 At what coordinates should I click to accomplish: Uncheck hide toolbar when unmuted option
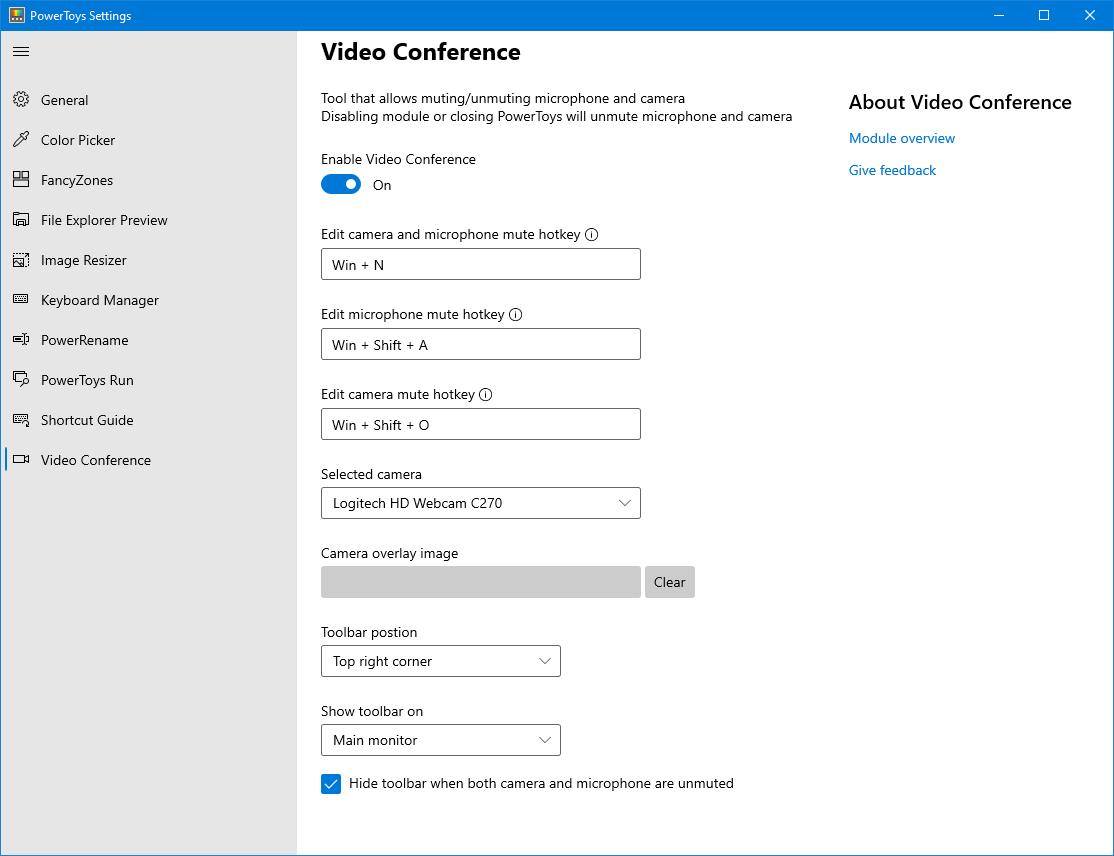pyautogui.click(x=331, y=784)
